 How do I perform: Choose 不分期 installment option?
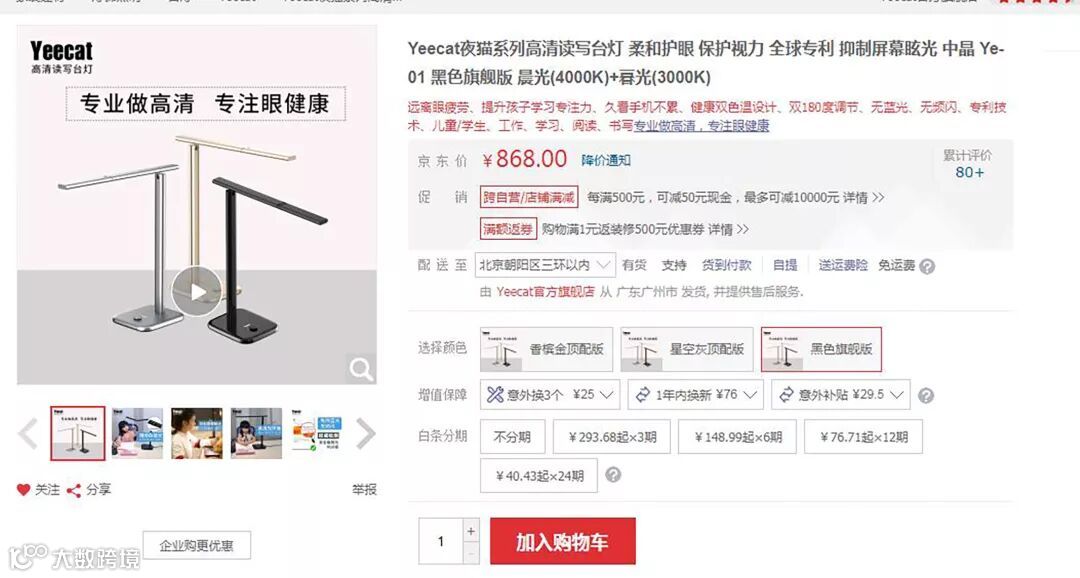pyautogui.click(x=512, y=437)
